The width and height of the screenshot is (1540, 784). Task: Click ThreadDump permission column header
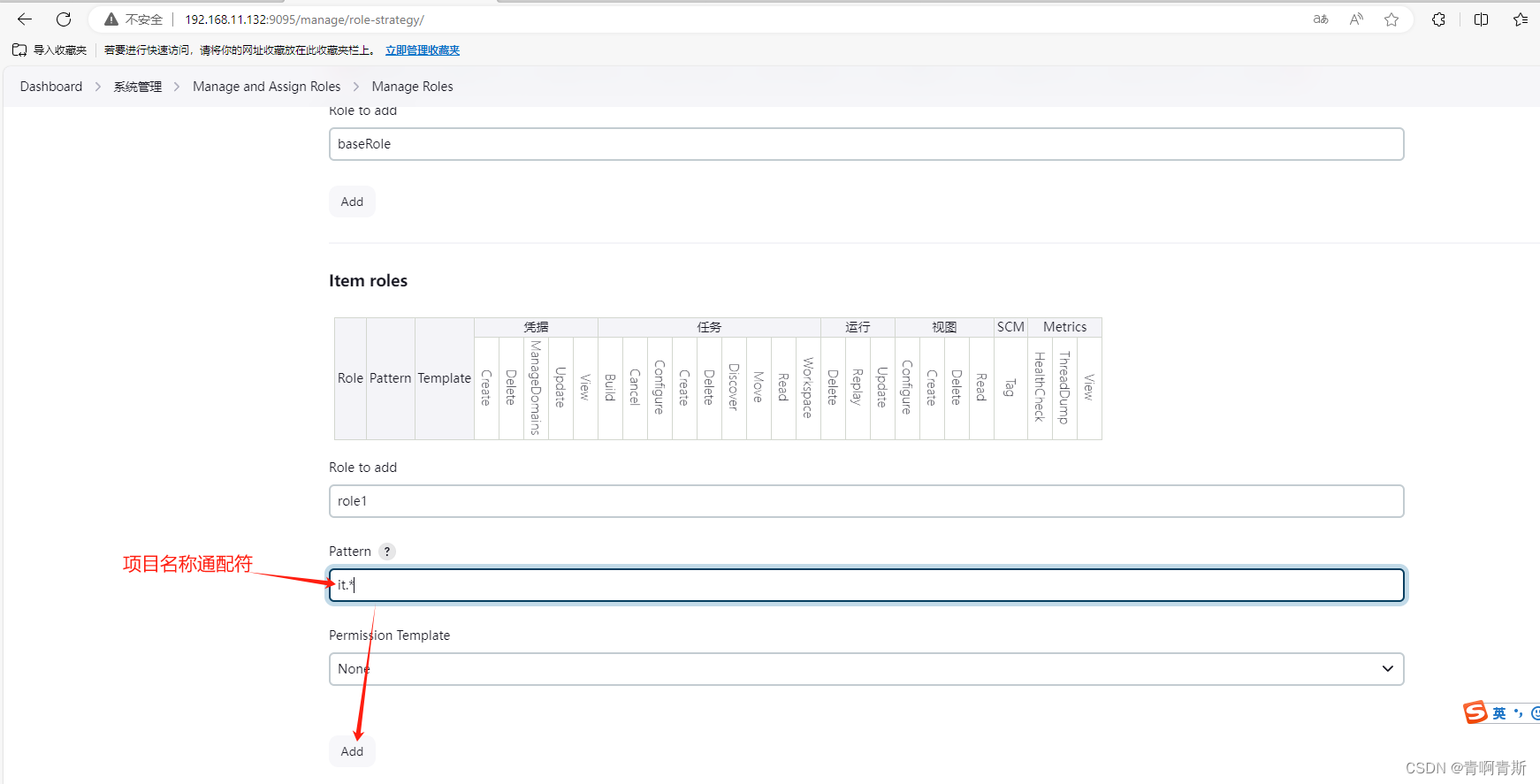[1064, 388]
